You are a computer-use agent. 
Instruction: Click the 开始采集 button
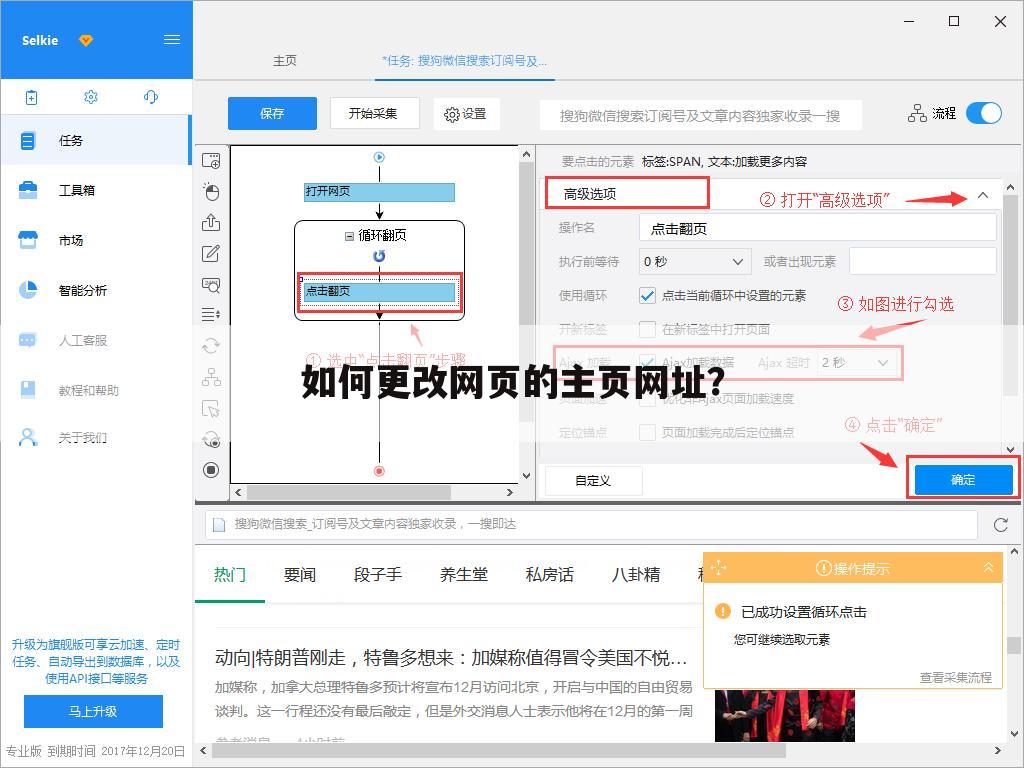tap(373, 114)
